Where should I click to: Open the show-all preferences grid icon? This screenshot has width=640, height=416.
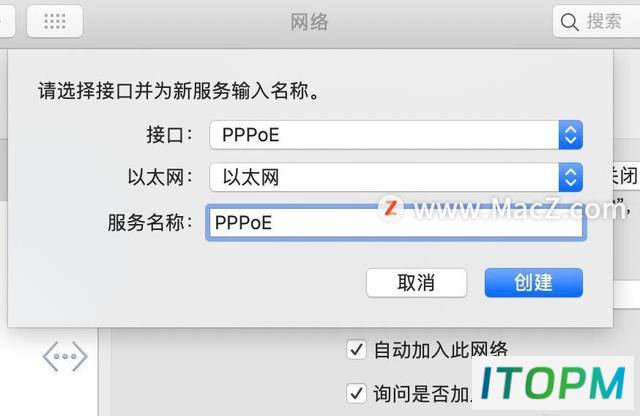point(55,21)
